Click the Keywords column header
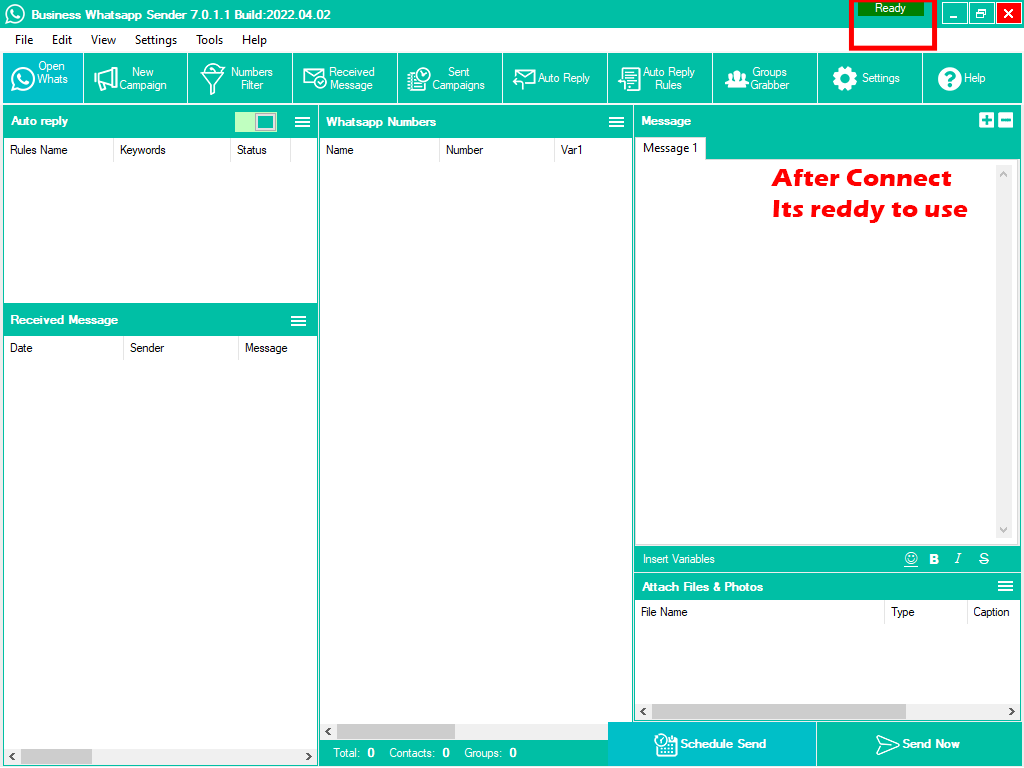Screen dimensions: 1024x768 pos(172,150)
